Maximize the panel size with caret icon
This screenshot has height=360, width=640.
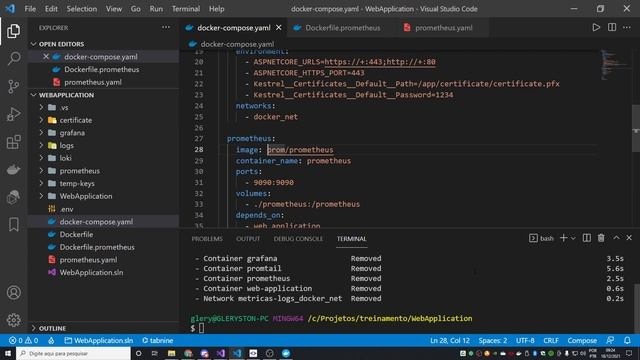pyautogui.click(x=616, y=238)
